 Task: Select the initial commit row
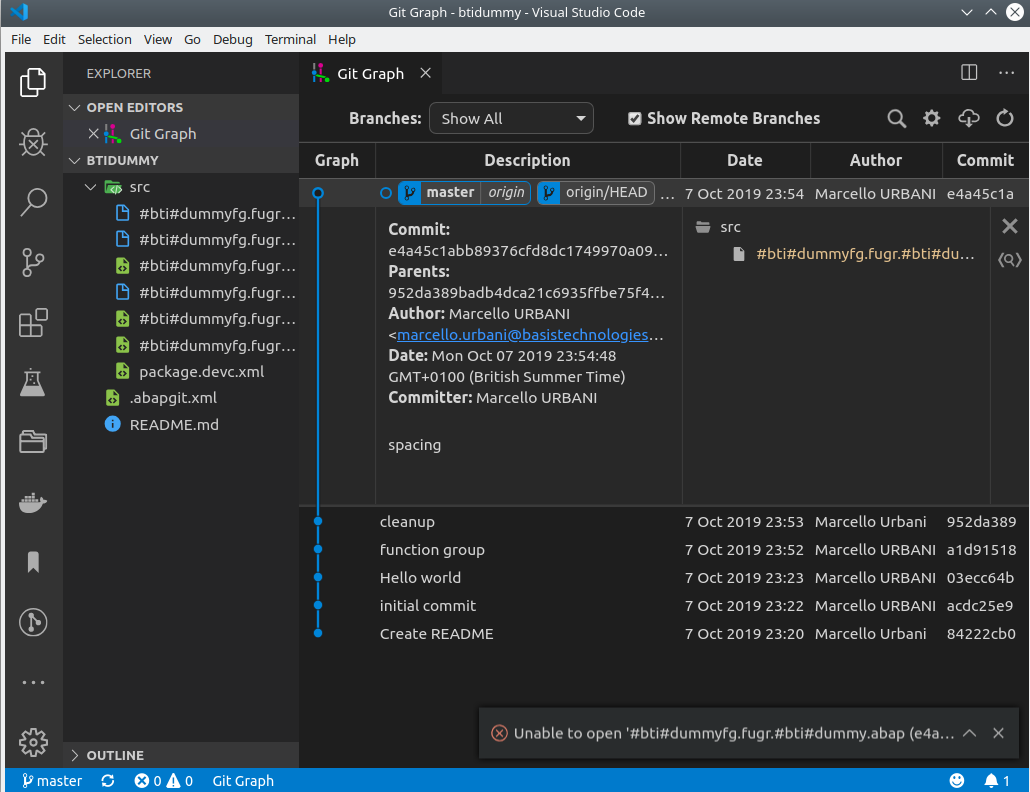[663, 606]
